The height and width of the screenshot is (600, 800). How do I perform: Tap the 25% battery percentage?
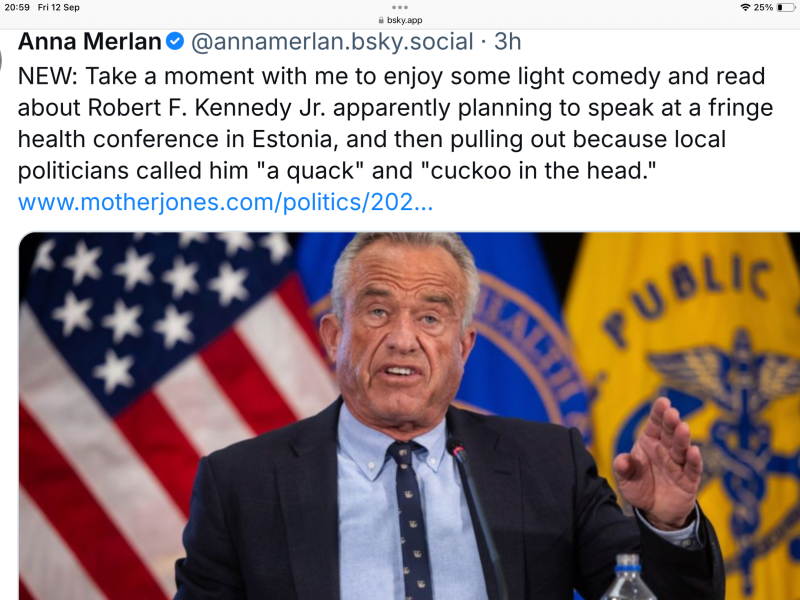(x=763, y=7)
